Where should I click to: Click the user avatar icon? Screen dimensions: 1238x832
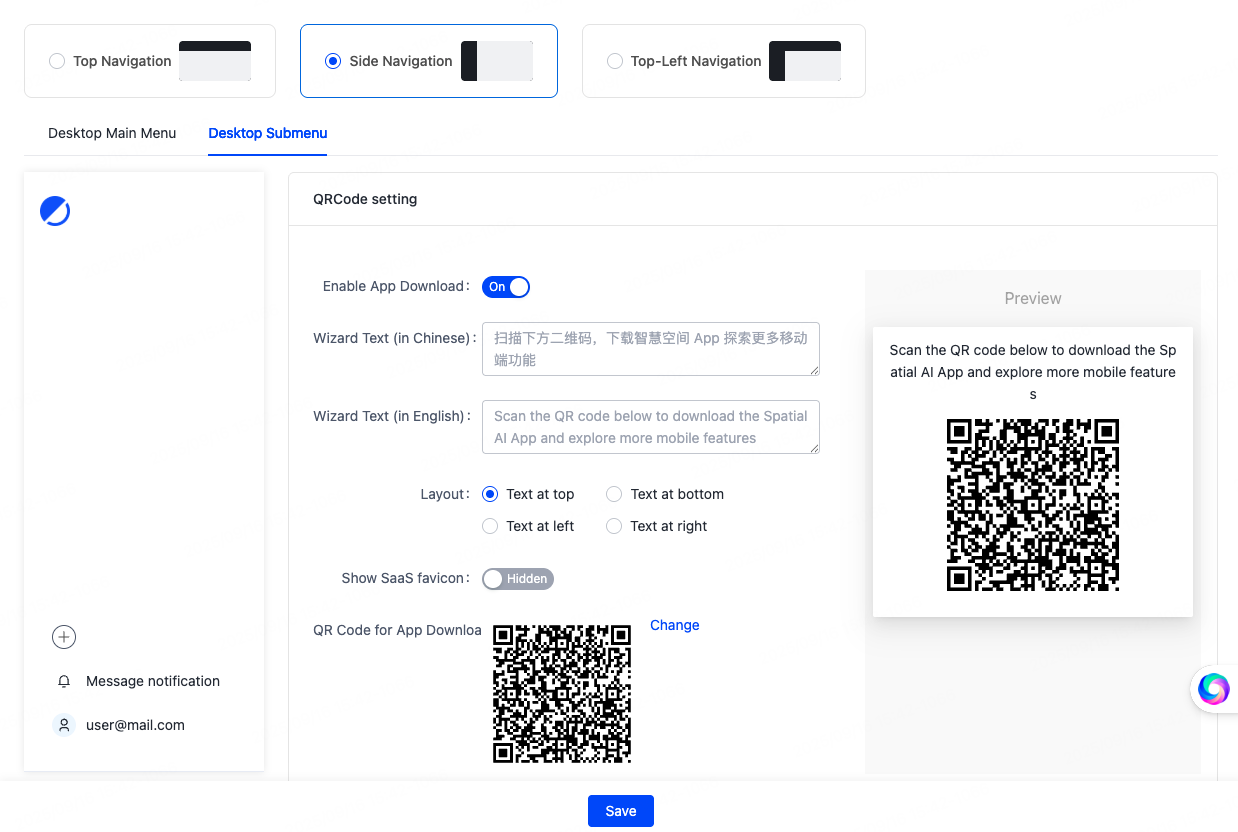64,725
